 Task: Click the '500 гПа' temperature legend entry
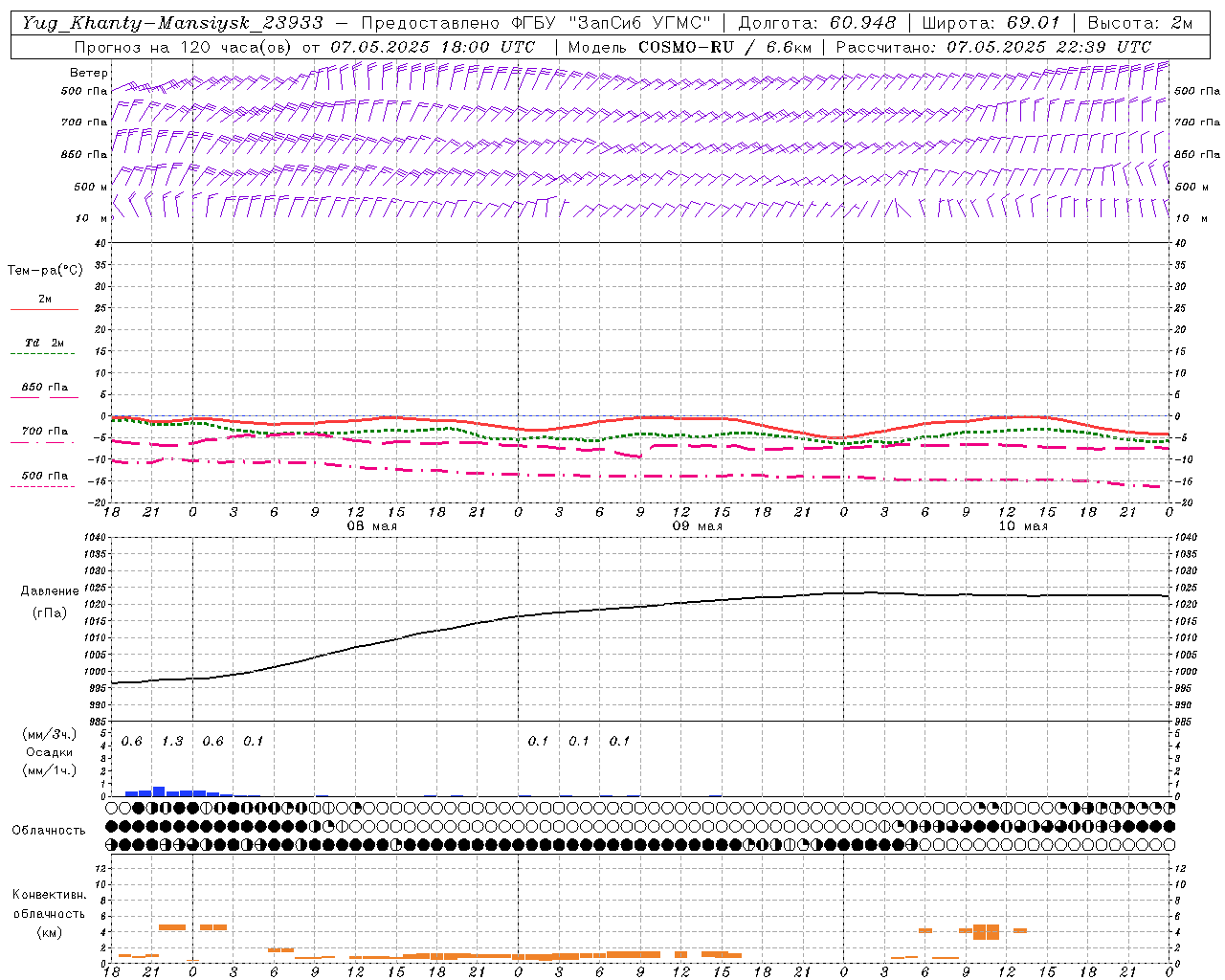click(45, 476)
